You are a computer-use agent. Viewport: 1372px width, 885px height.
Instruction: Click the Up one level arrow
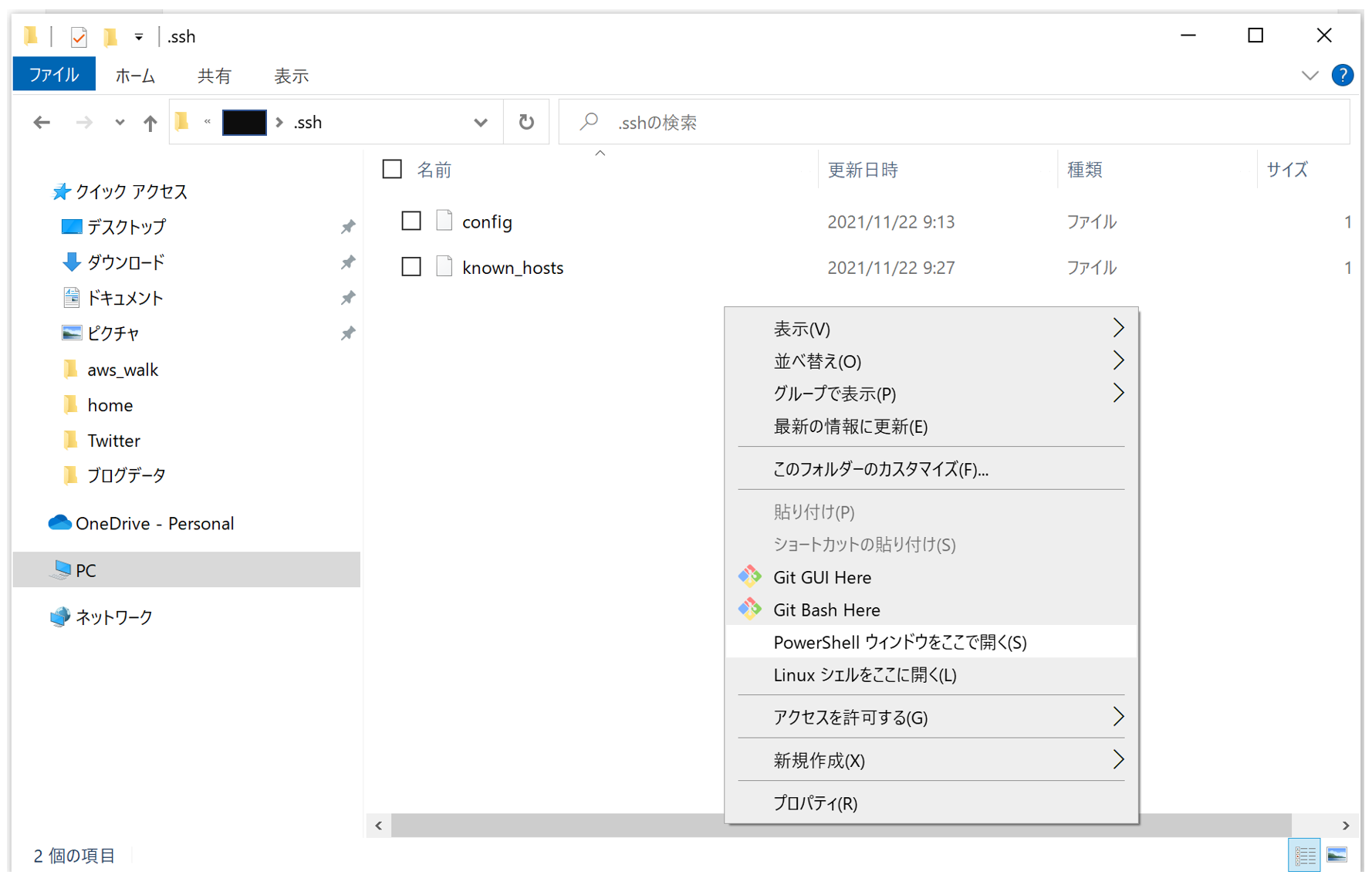(150, 123)
